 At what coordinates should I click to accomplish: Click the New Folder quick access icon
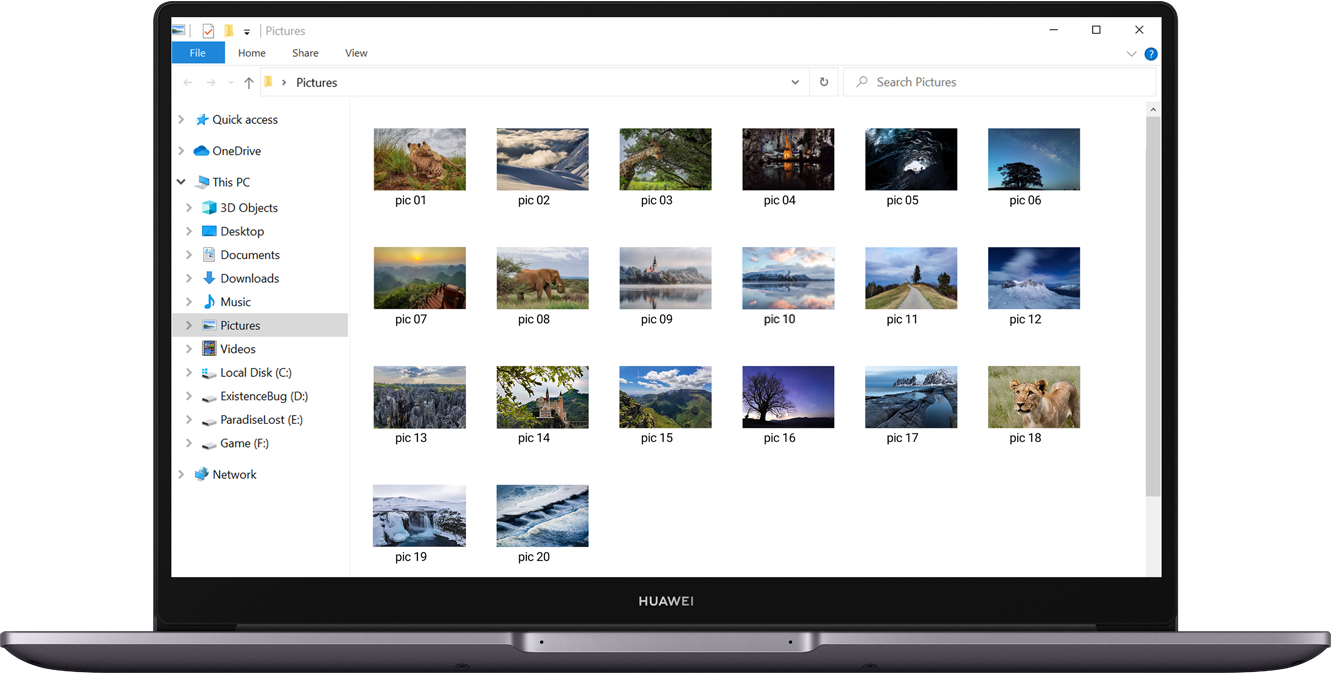click(x=228, y=30)
